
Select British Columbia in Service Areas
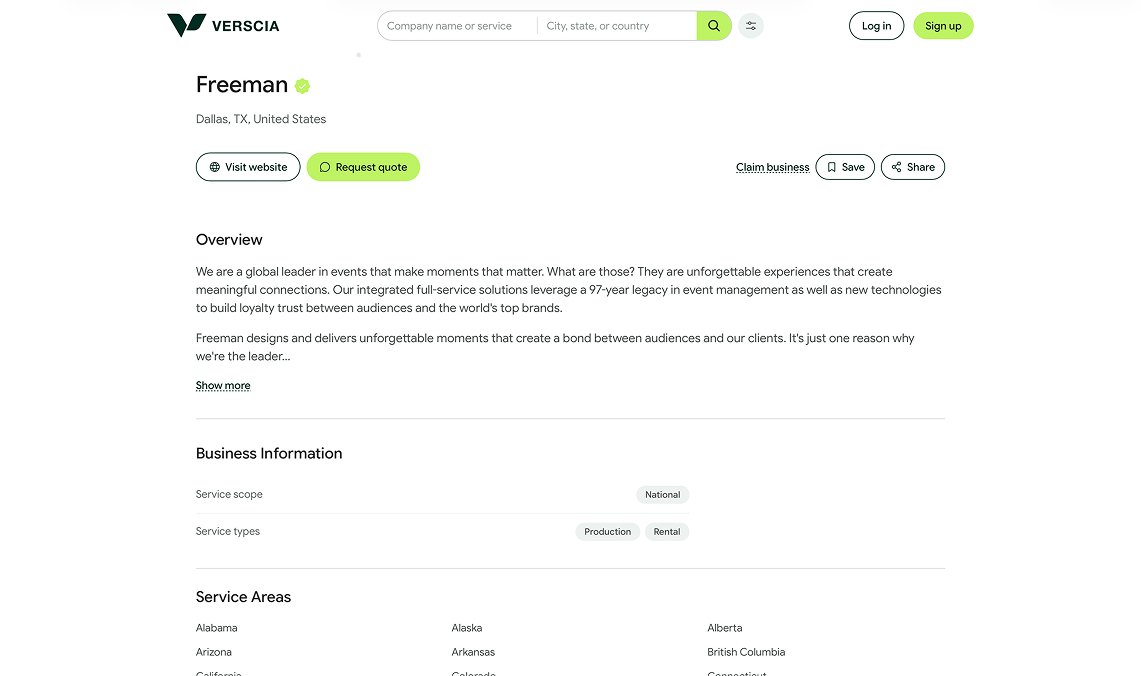click(746, 652)
